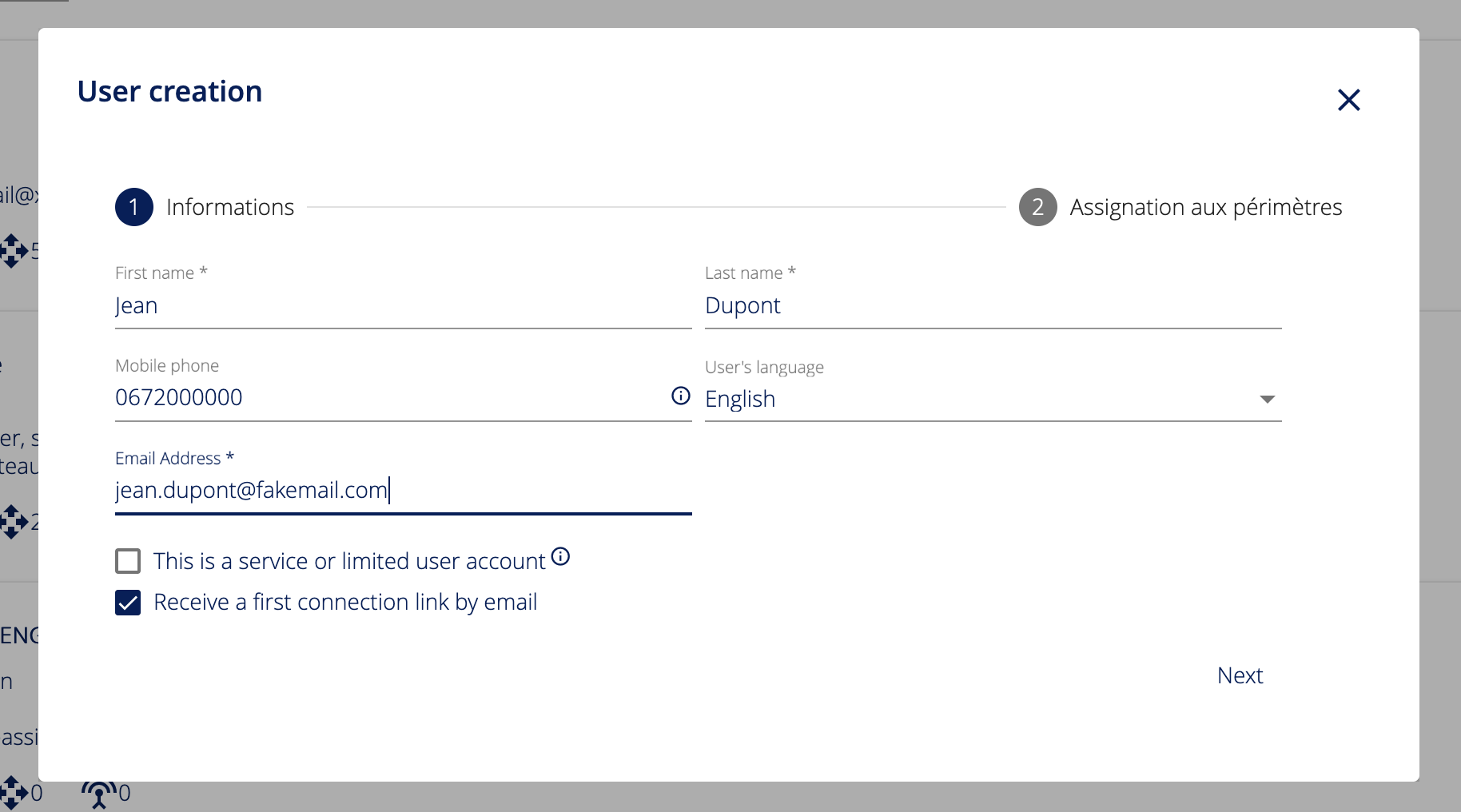Click the step 1 circle icon
Screen dimensions: 1461x812
click(134, 207)
